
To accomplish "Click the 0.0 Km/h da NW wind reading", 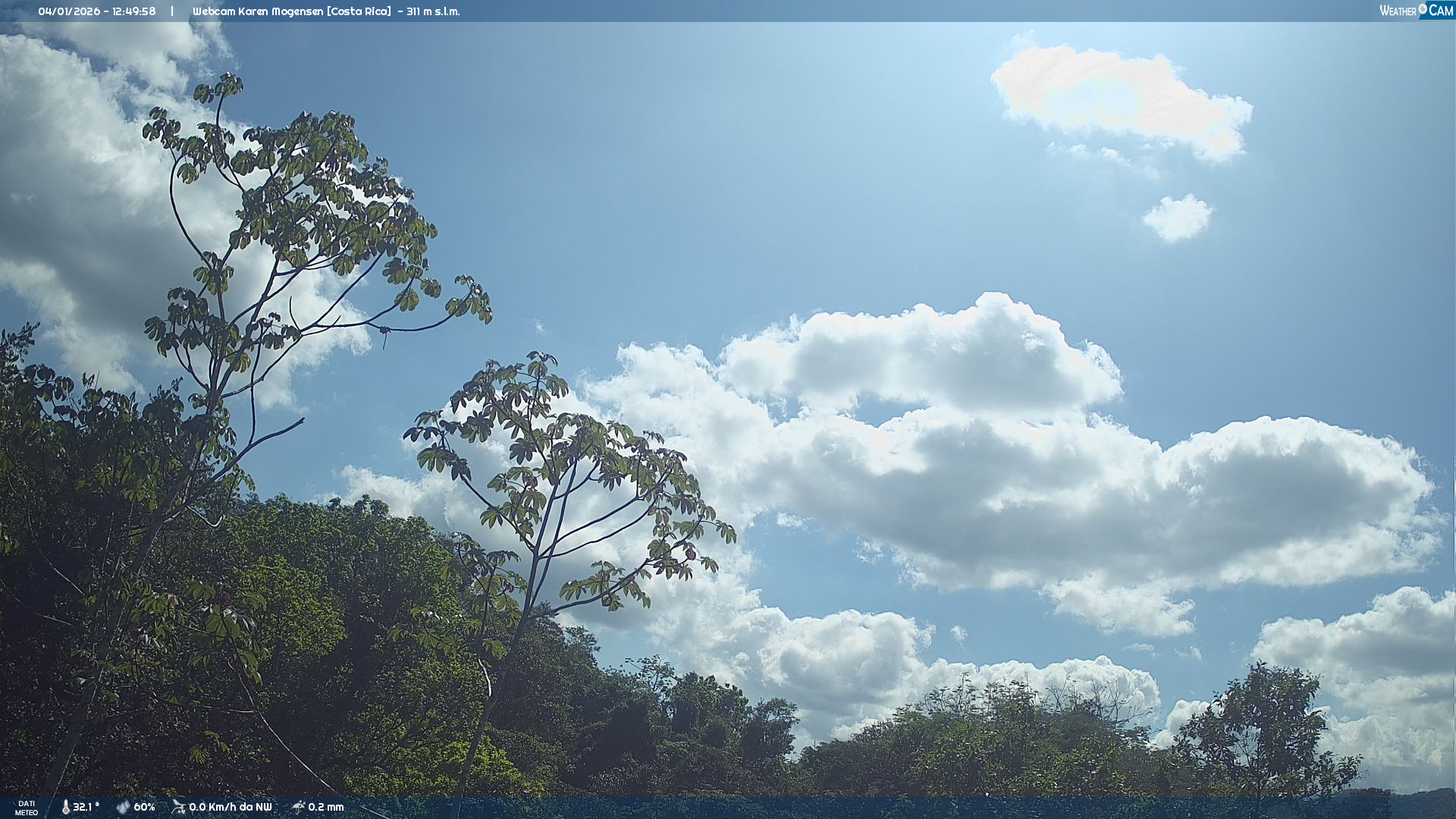I will 231,807.
